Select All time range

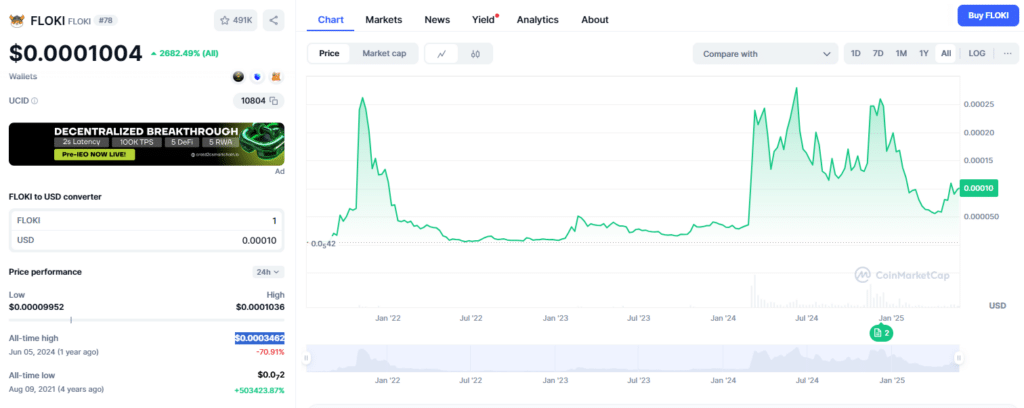point(946,54)
